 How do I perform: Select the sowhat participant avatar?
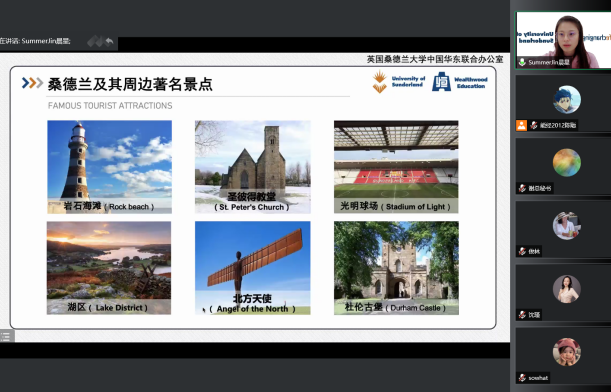pyautogui.click(x=567, y=352)
